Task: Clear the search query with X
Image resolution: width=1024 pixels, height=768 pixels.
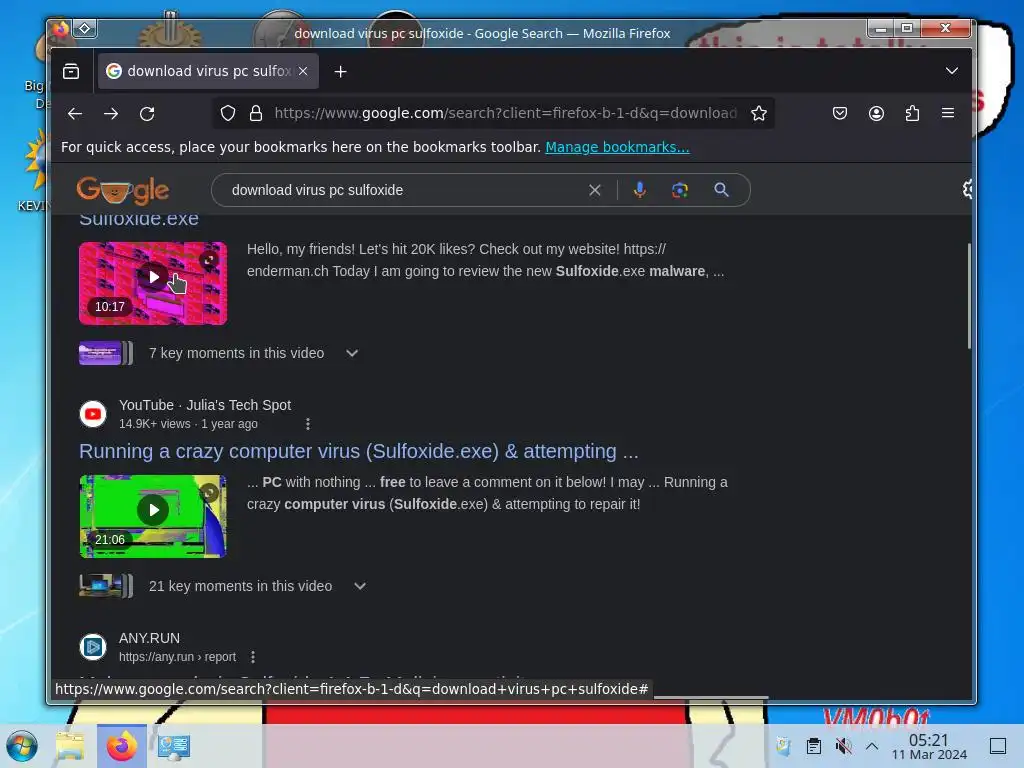Action: 594,190
